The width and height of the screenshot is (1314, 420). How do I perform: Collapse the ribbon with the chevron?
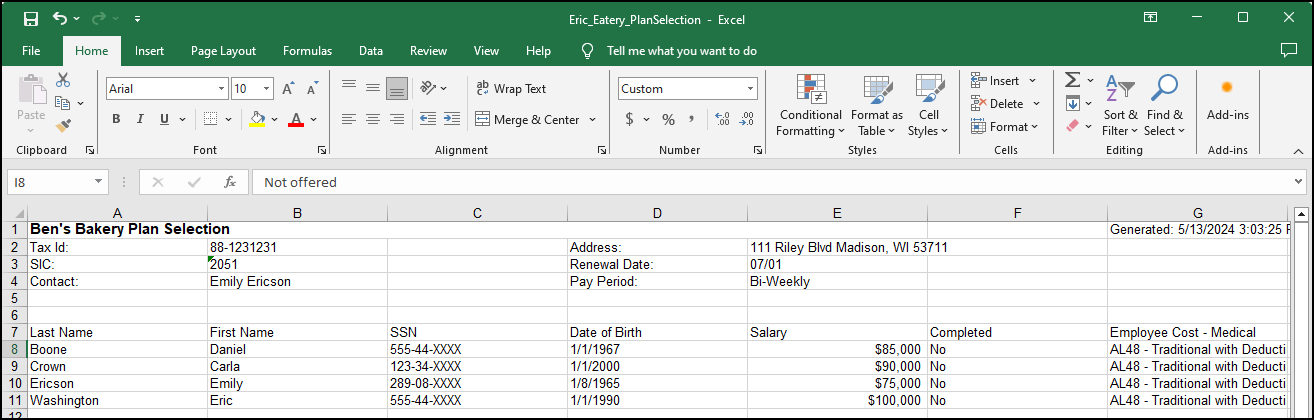pyautogui.click(x=1298, y=150)
